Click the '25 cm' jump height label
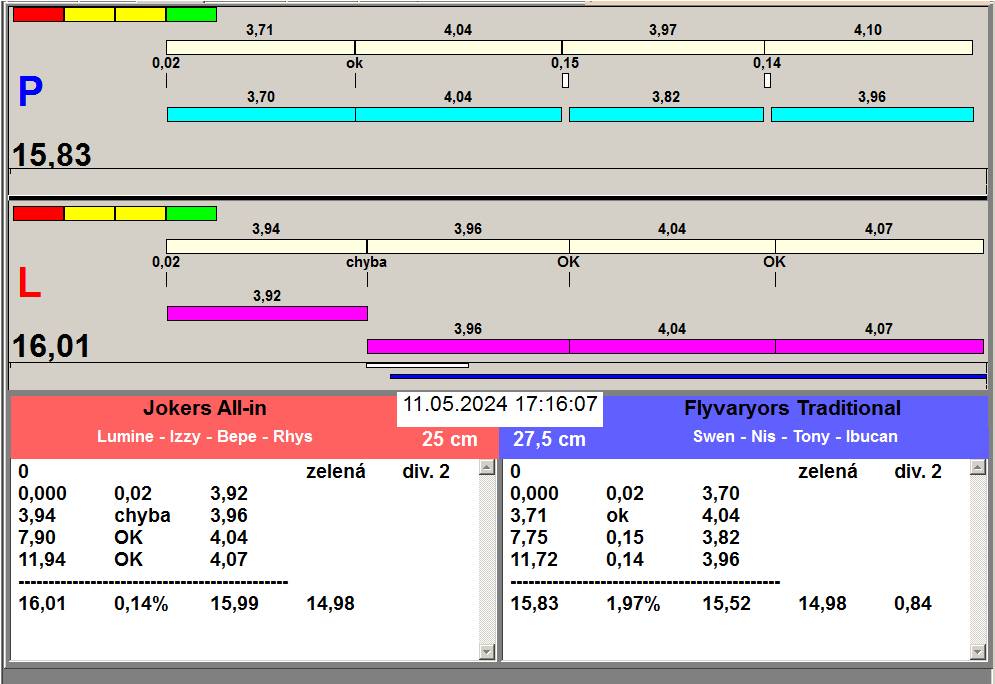This screenshot has height=684, width=995. [x=449, y=439]
